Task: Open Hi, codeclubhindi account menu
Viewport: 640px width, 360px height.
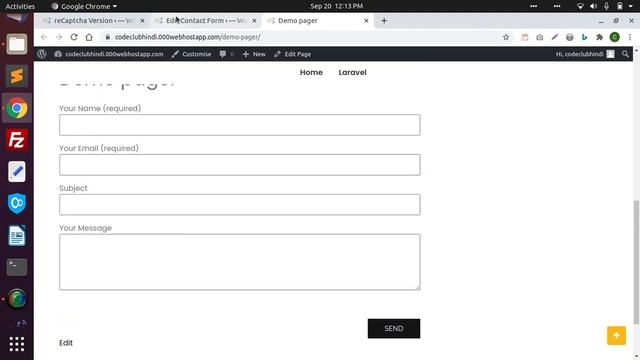Action: tap(585, 54)
